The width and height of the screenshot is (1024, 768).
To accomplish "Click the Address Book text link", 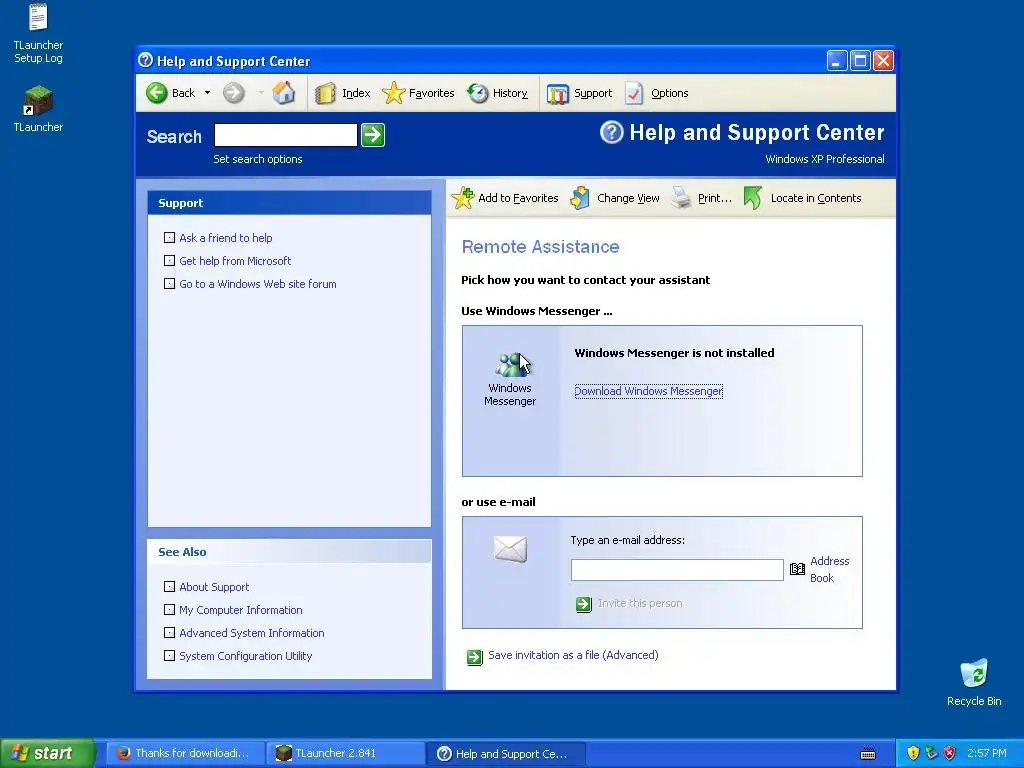I will pos(829,569).
